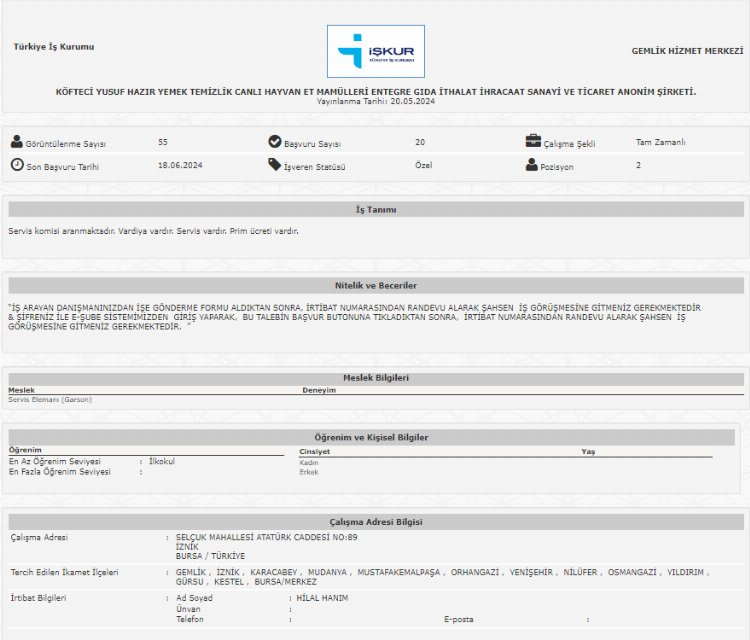Click the Tam Zamanlı work type value
Image resolution: width=750 pixels, height=640 pixels.
[660, 142]
